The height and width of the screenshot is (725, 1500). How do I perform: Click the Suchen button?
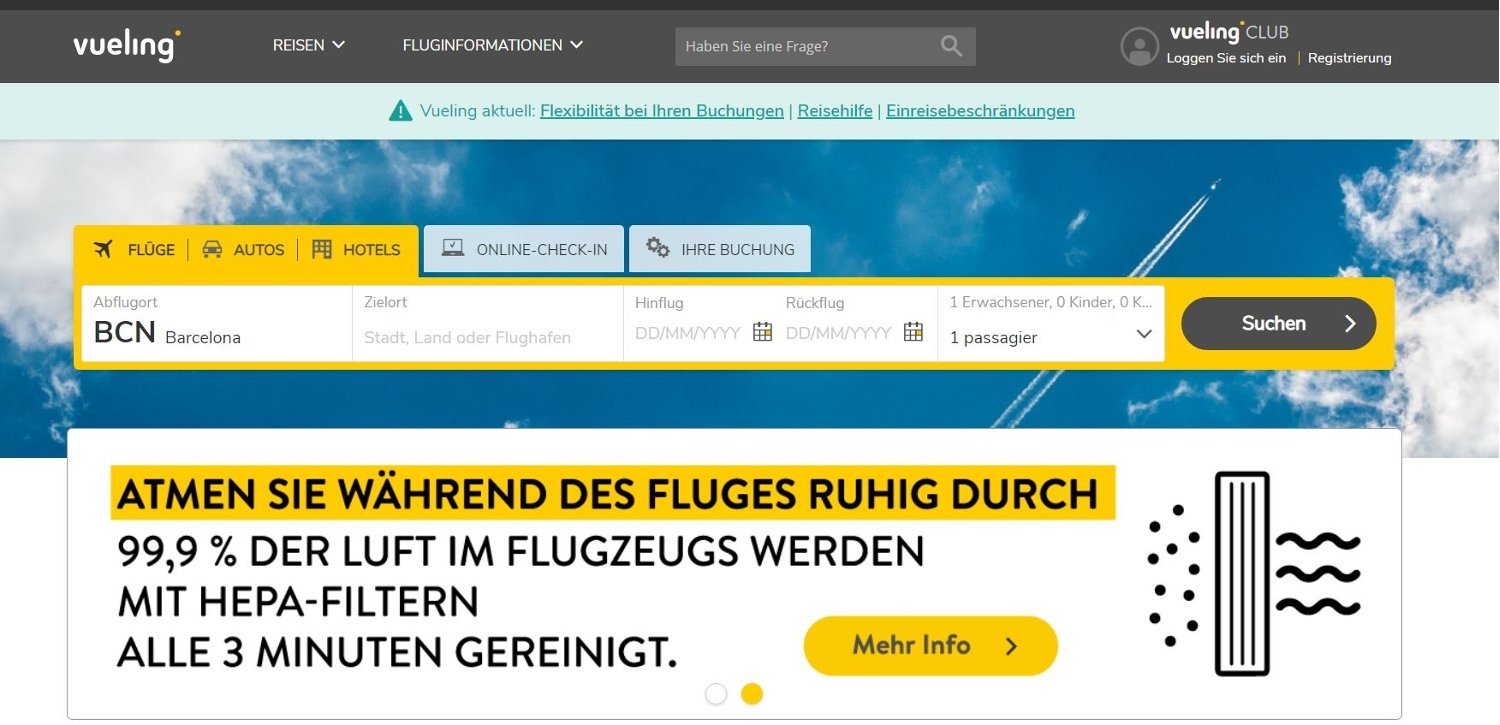(x=1279, y=323)
